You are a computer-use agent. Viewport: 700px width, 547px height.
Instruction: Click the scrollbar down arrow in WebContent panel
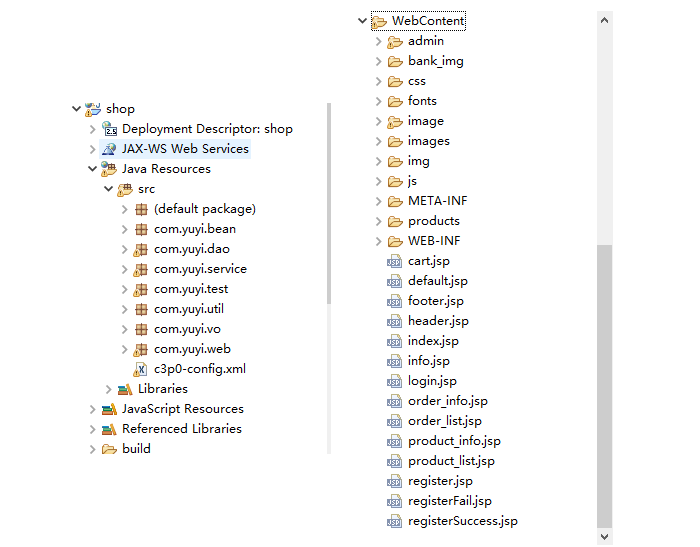point(604,537)
